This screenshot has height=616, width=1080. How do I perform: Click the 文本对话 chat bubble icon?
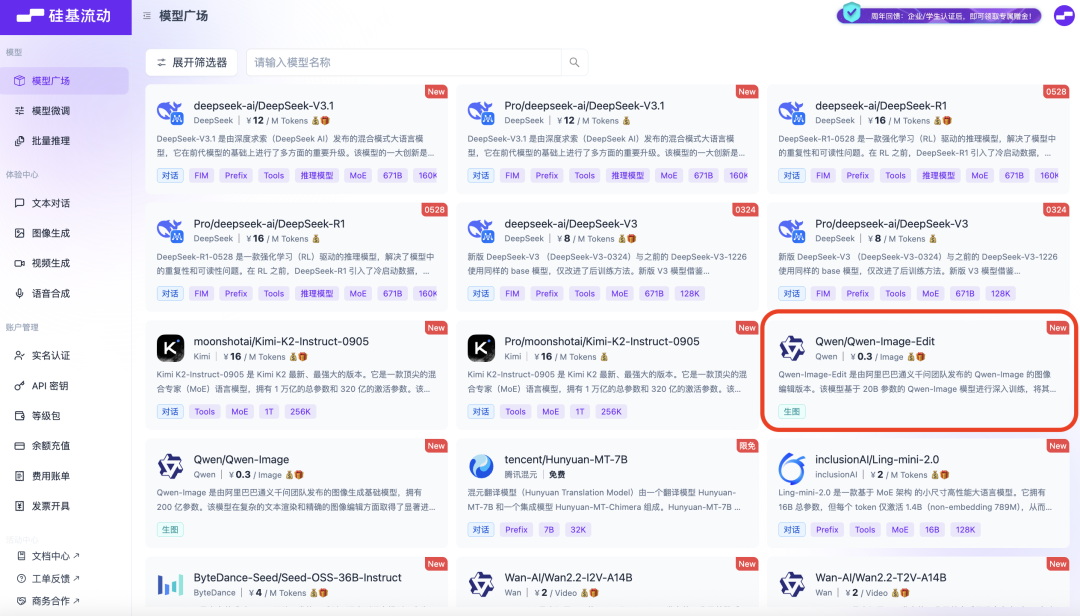19,203
